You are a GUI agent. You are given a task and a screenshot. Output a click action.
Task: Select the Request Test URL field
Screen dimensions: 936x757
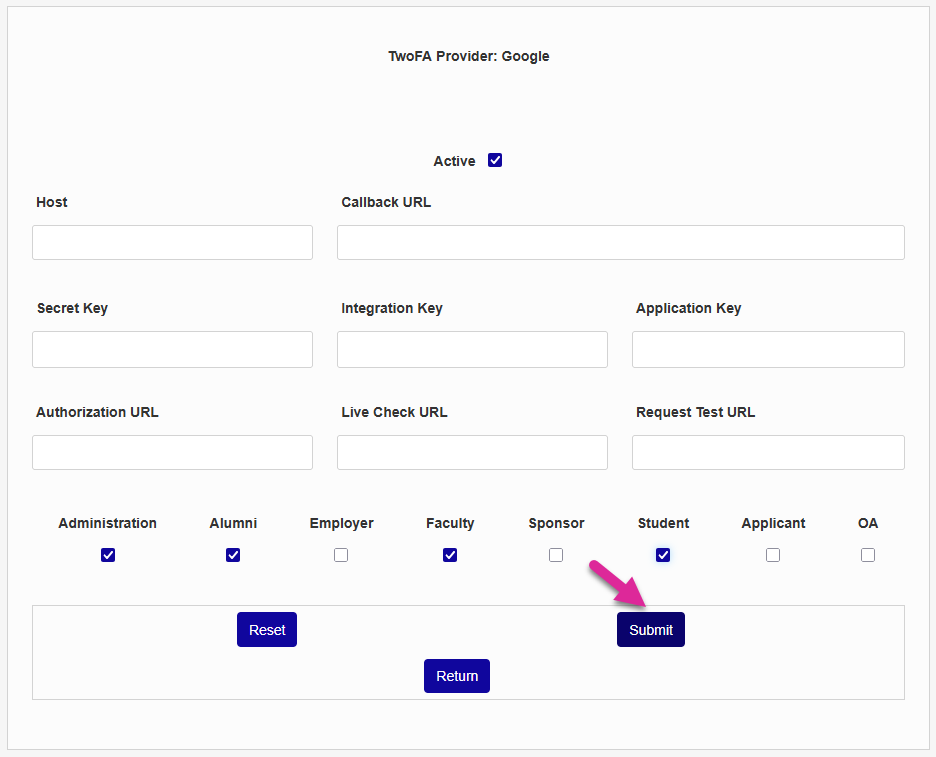(x=768, y=452)
